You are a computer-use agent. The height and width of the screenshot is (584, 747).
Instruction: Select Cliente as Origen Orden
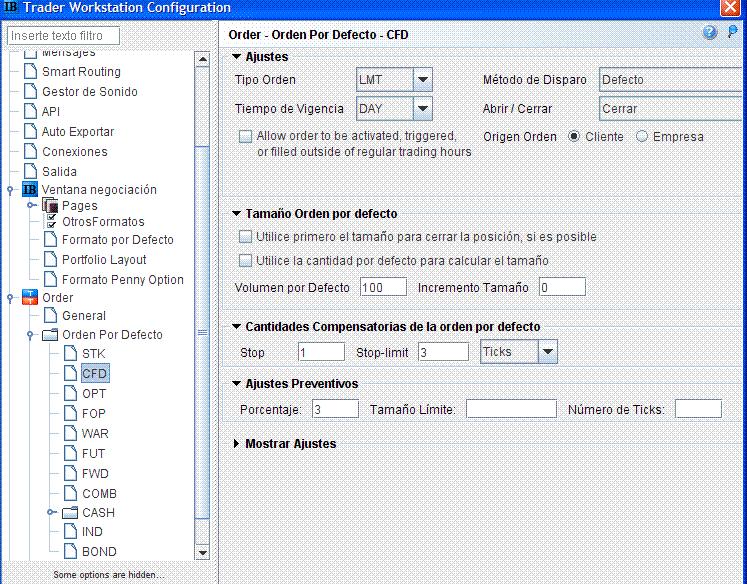pyautogui.click(x=574, y=137)
